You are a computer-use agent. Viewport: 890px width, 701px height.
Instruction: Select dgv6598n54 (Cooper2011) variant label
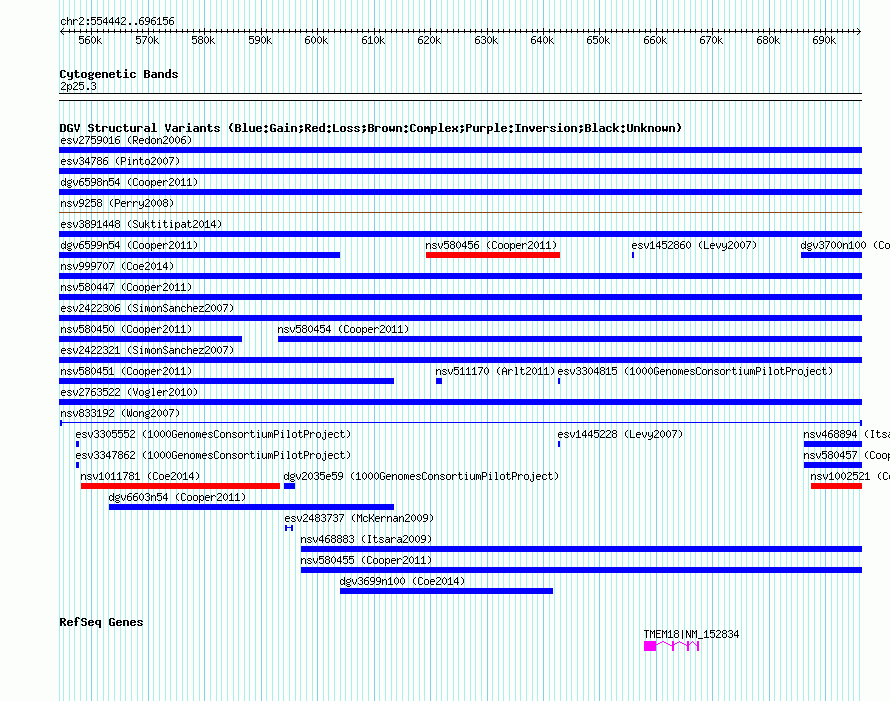click(129, 182)
